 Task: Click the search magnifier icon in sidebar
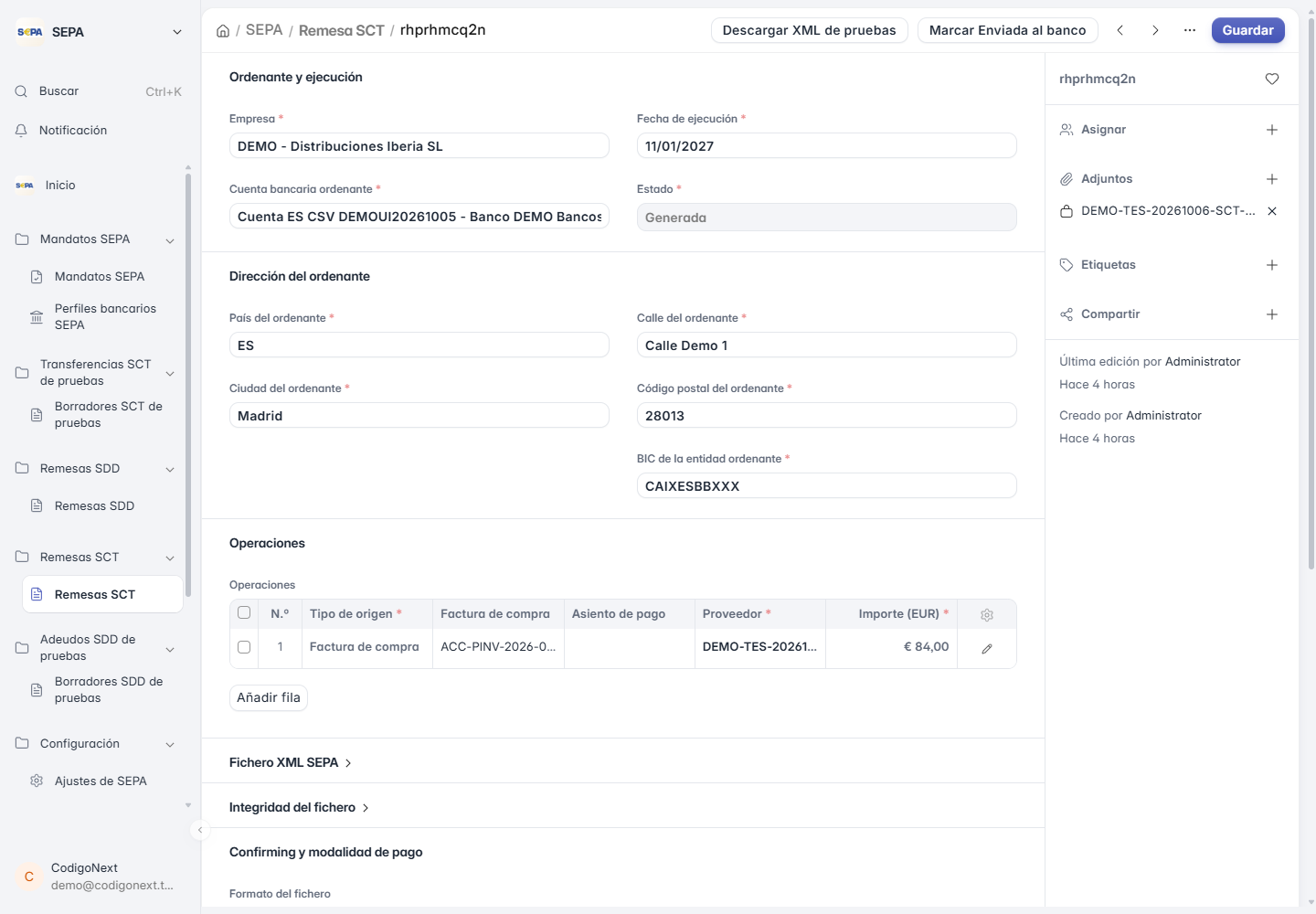click(x=21, y=91)
